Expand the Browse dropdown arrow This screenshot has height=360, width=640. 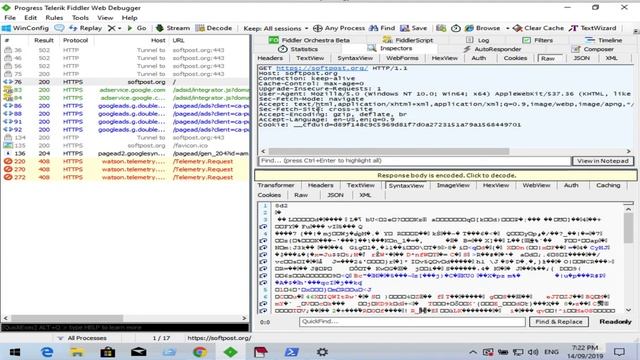pyautogui.click(x=507, y=29)
